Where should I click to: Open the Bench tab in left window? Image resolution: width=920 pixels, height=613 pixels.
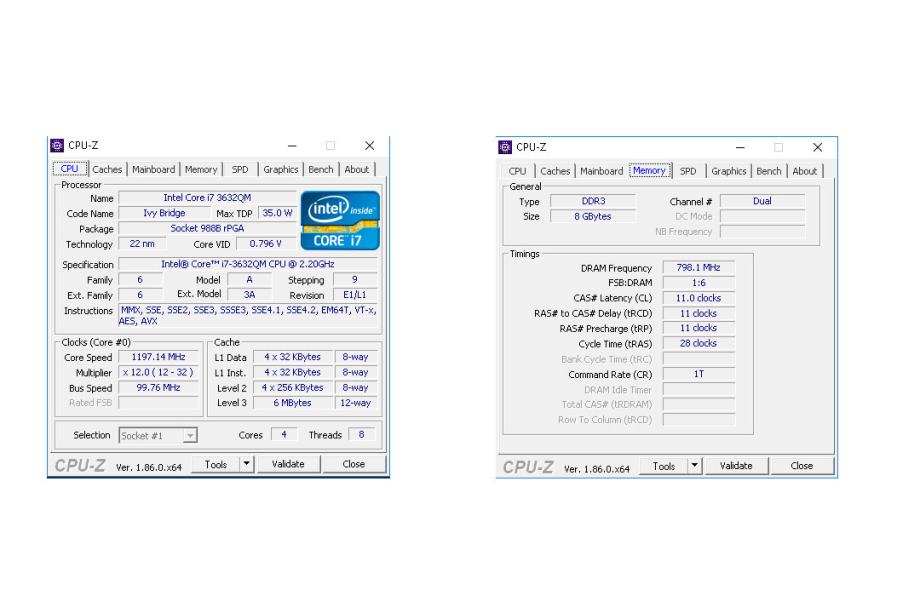(321, 169)
